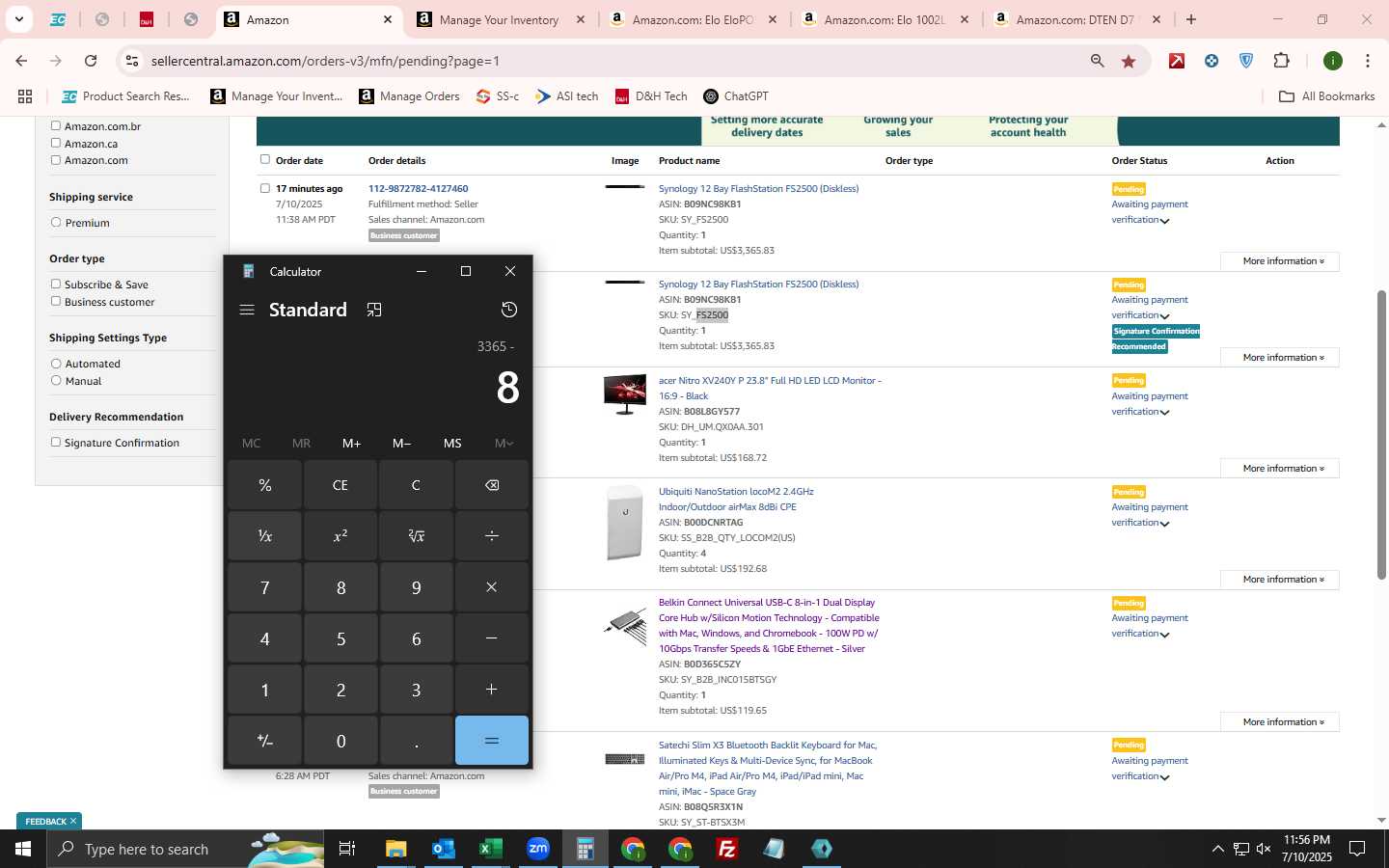The height and width of the screenshot is (868, 1389).
Task: Toggle Calculator keep-on-top icon
Action: 374,310
